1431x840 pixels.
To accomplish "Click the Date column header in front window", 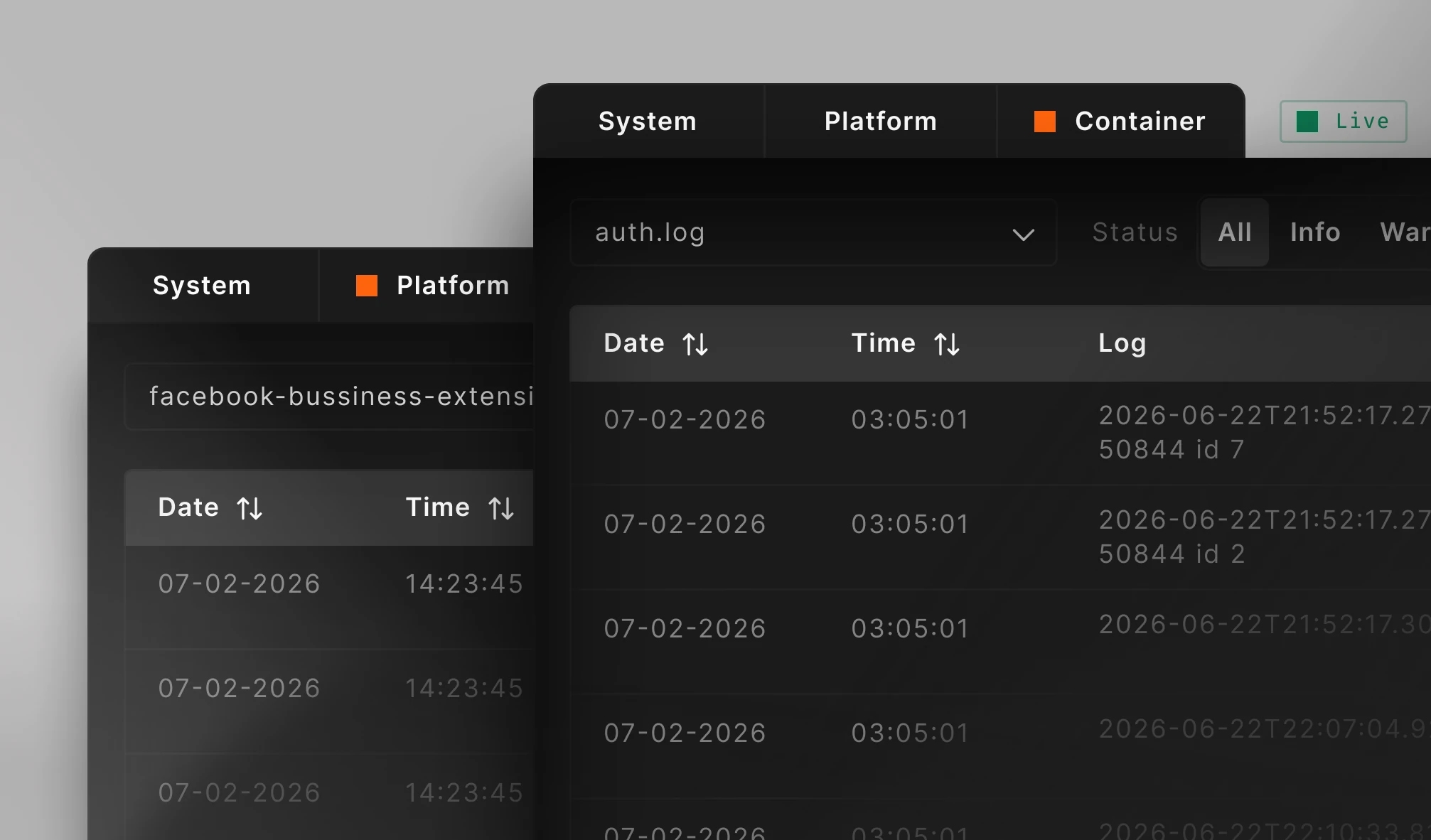I will tap(634, 343).
